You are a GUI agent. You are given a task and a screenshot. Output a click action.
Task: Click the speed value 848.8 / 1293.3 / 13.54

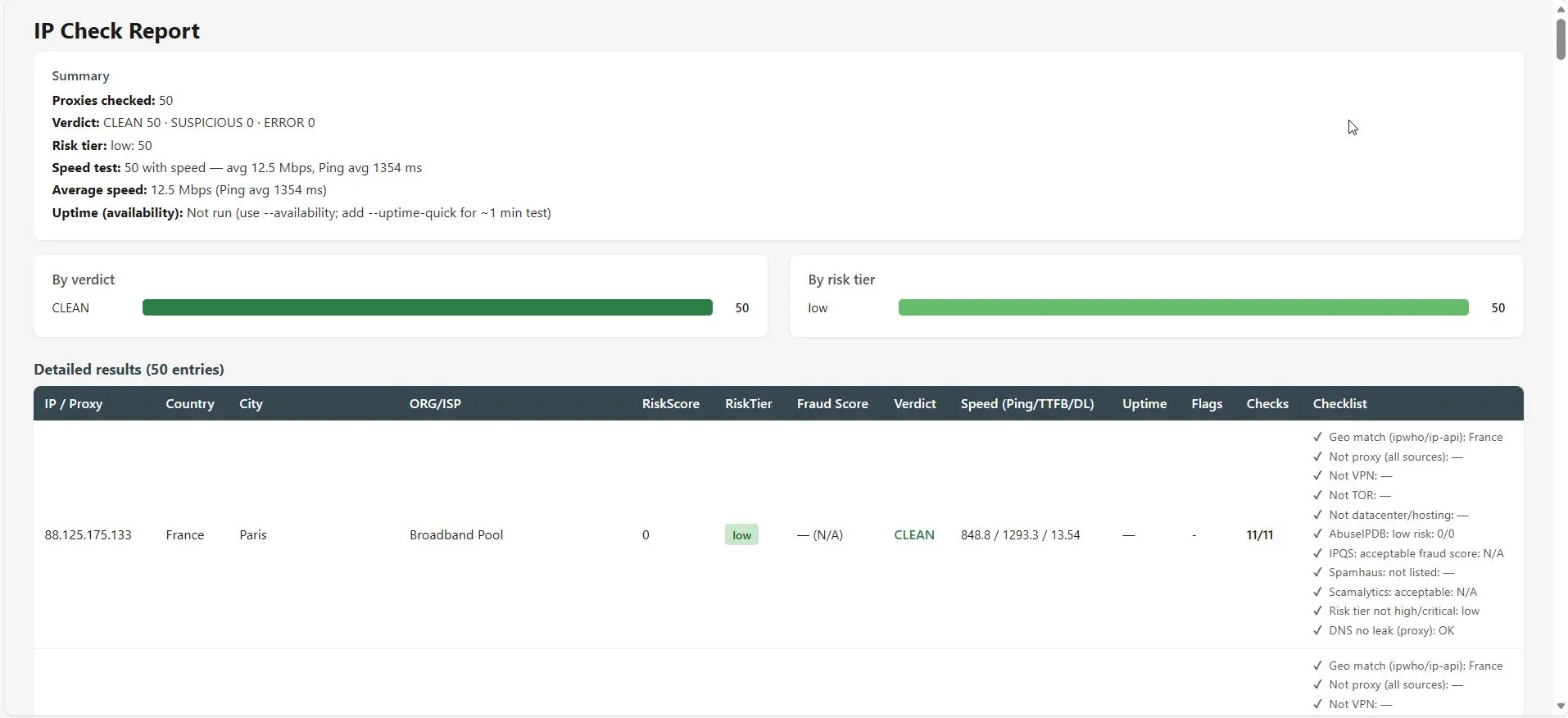pyautogui.click(x=1020, y=534)
